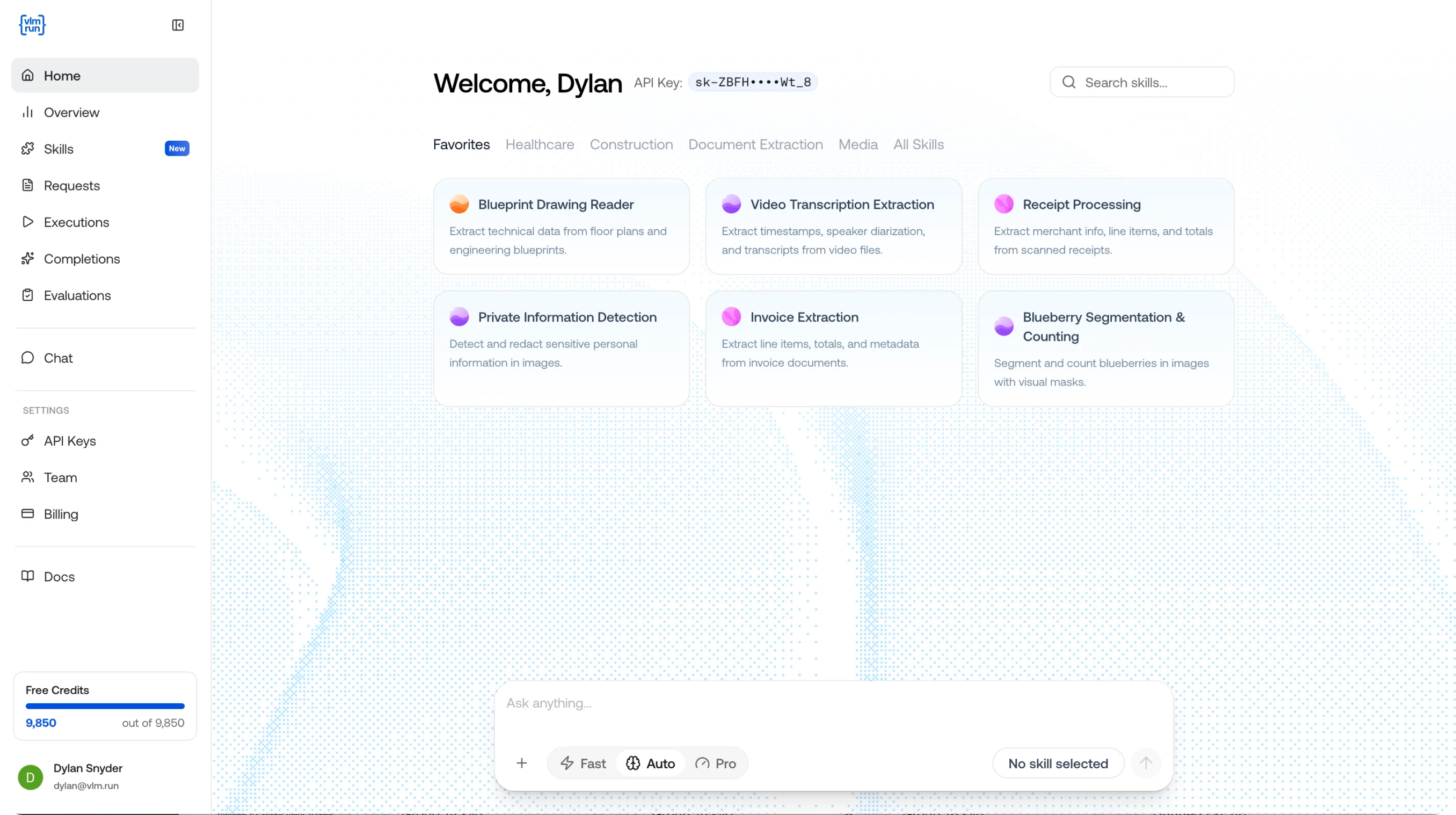Switch to the Media tab

click(x=858, y=144)
